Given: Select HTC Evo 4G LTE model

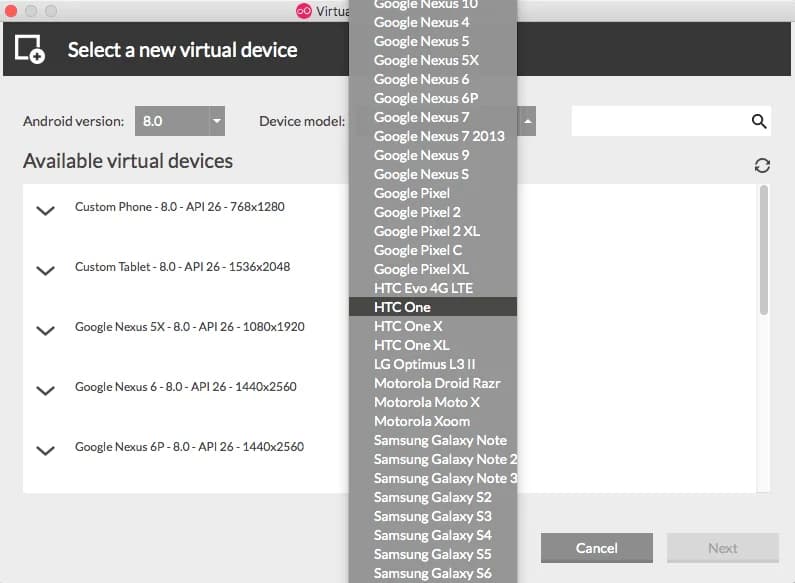Looking at the screenshot, I should point(433,288).
